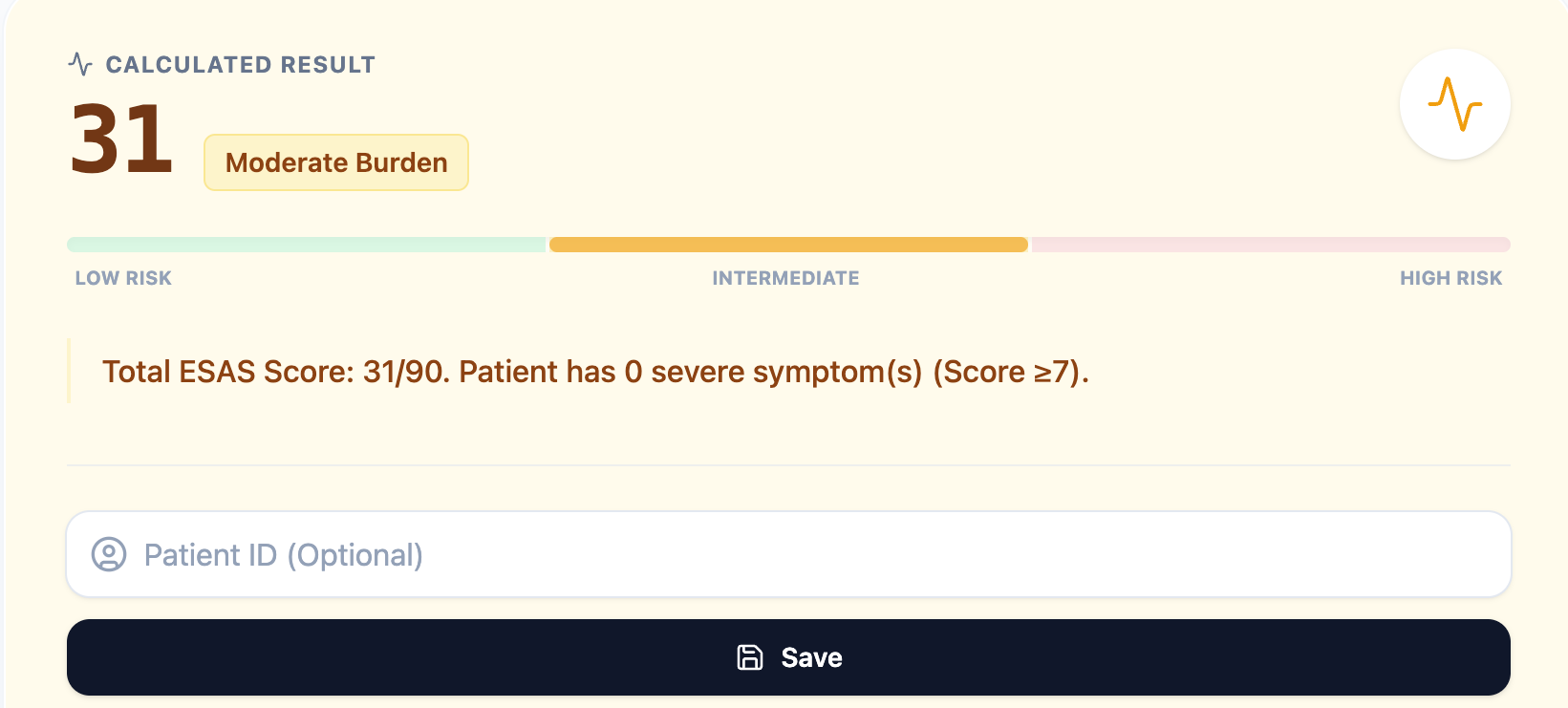Image resolution: width=1568 pixels, height=708 pixels.
Task: Click the "Total ESAS Score: 31/90" text
Action: point(275,372)
